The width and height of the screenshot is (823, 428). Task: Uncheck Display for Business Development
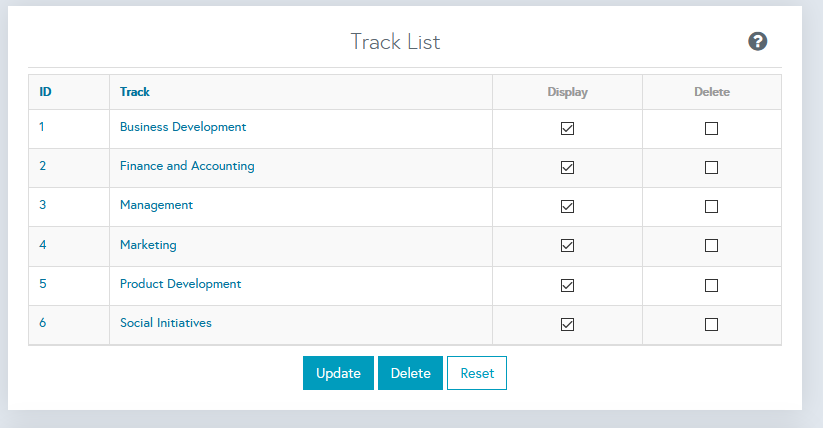pos(567,129)
